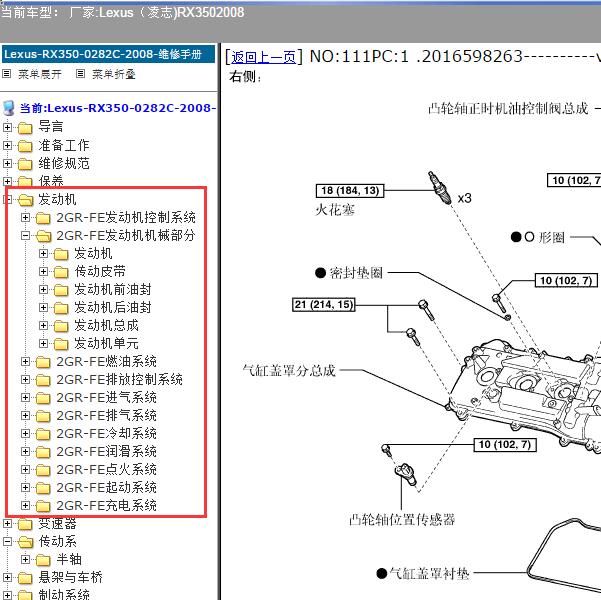Expand the 准备工作 node
The image size is (601, 600).
[7, 145]
